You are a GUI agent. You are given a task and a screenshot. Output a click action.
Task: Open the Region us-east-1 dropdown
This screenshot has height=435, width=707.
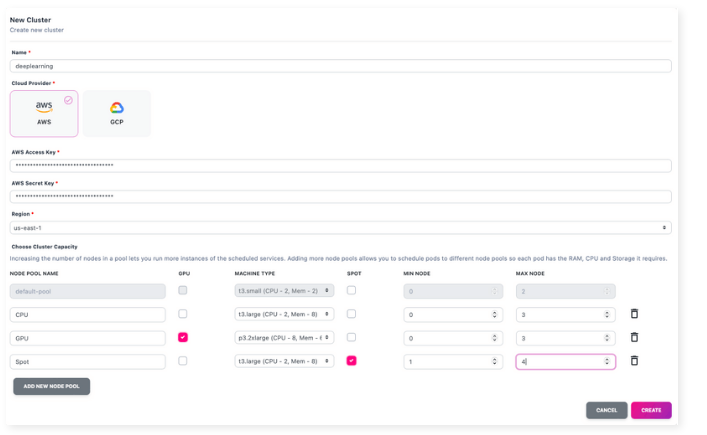[x=340, y=228]
